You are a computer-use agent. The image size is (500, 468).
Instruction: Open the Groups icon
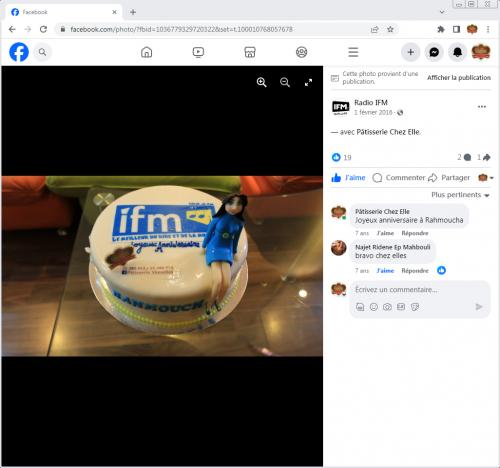[x=302, y=52]
